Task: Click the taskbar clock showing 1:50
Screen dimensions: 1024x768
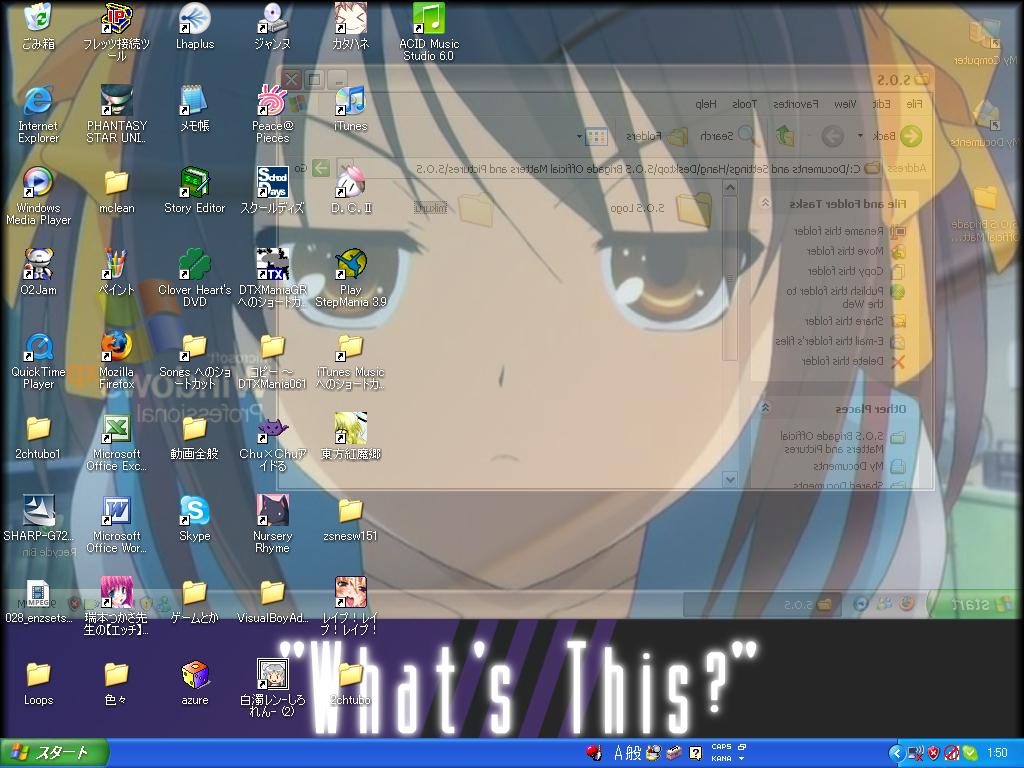Action: pos(997,754)
